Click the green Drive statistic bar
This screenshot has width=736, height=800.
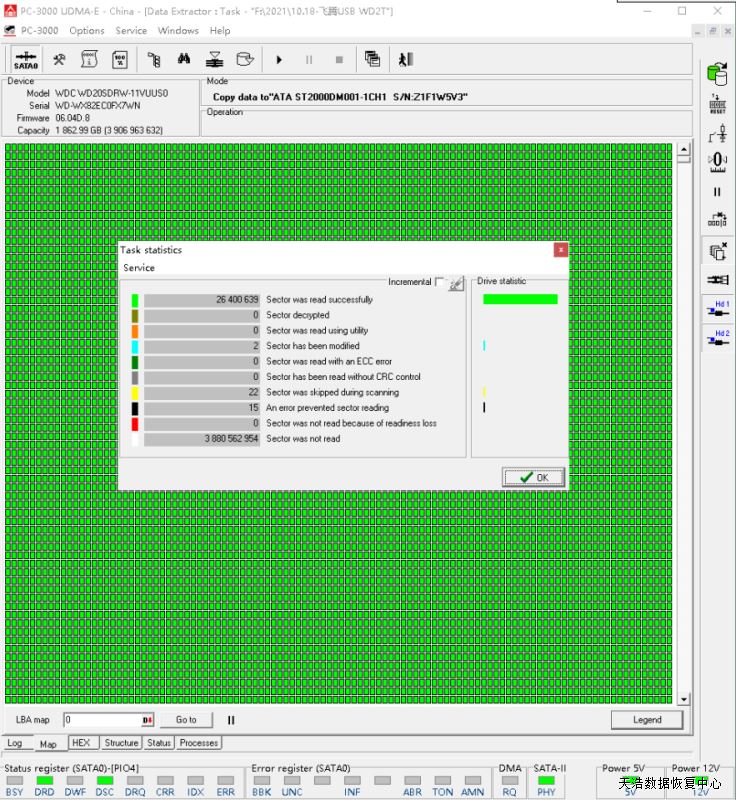pos(520,299)
